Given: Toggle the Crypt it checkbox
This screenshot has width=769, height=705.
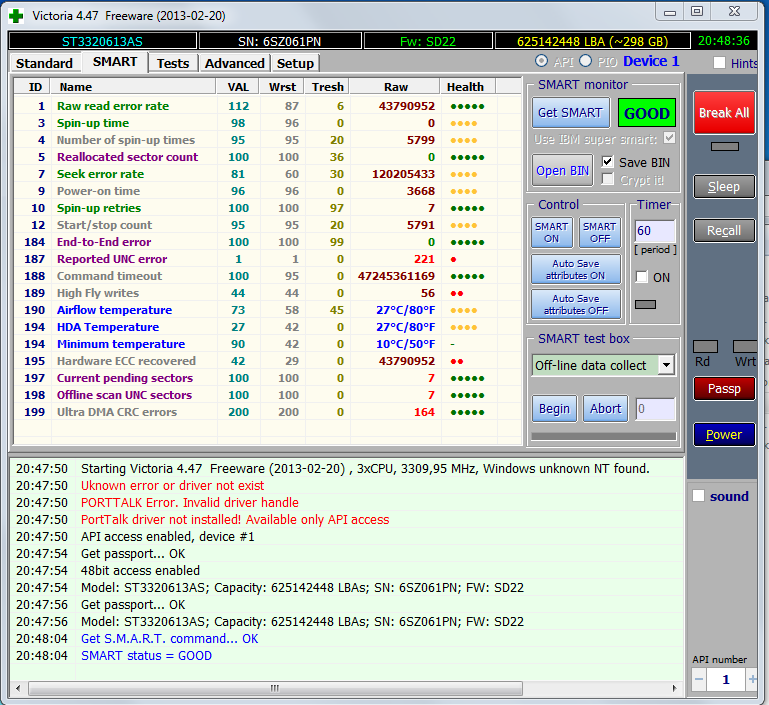Looking at the screenshot, I should pos(607,179).
